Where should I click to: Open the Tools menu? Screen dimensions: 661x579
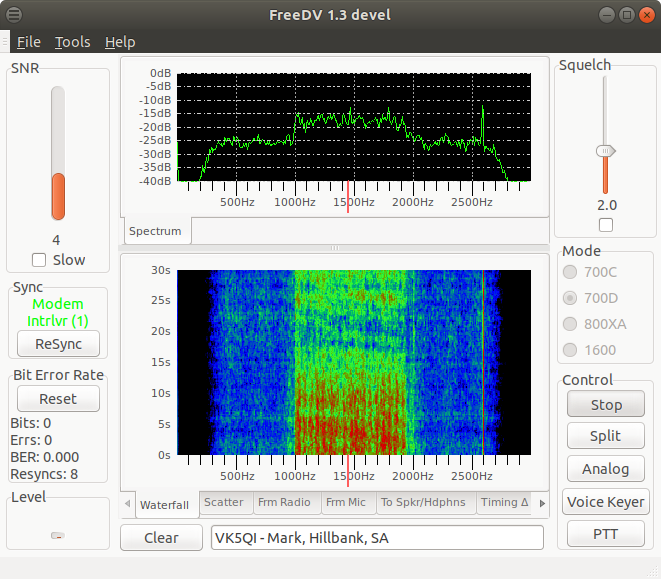tap(72, 42)
